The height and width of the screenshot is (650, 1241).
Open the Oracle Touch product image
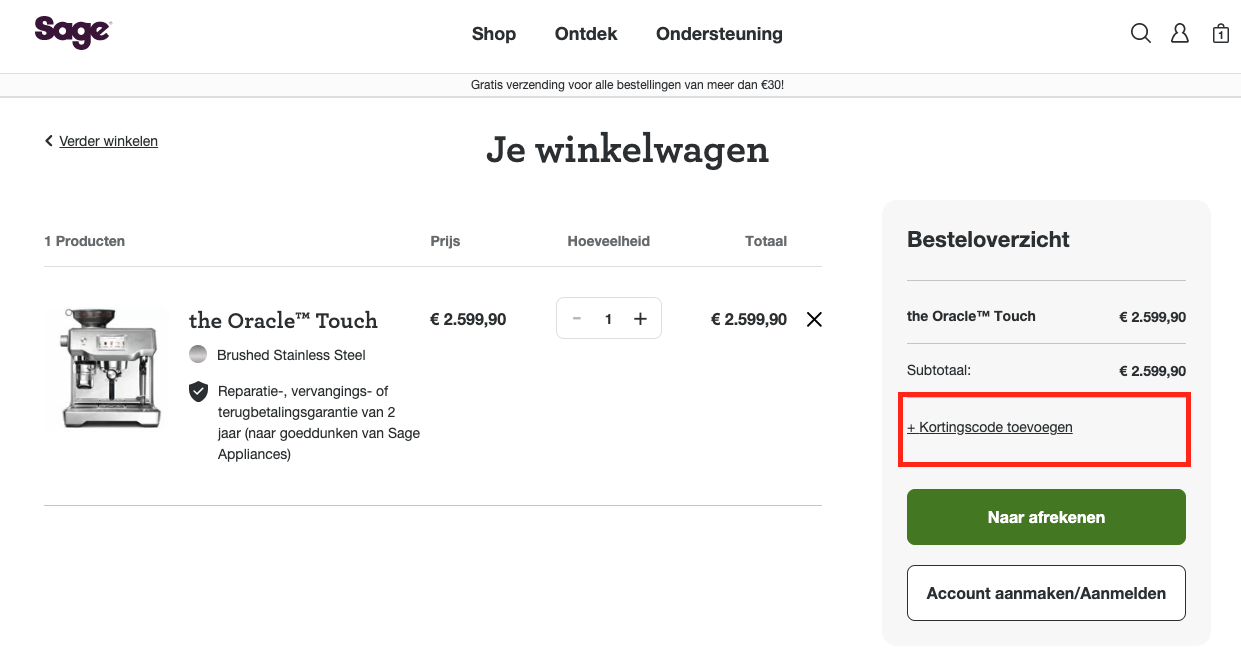[x=109, y=366]
